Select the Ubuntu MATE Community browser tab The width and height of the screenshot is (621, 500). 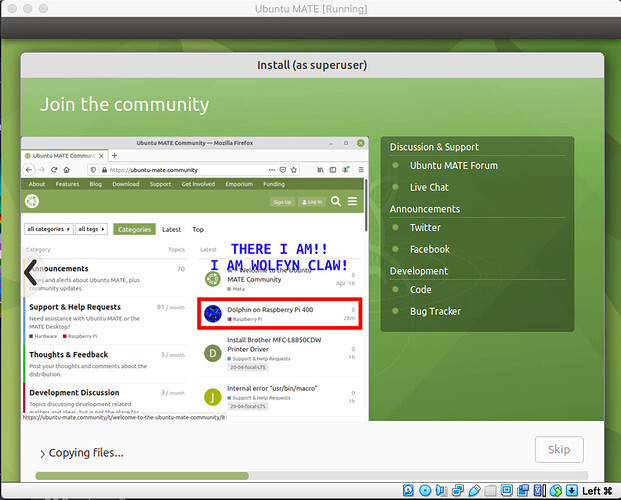[x=65, y=156]
